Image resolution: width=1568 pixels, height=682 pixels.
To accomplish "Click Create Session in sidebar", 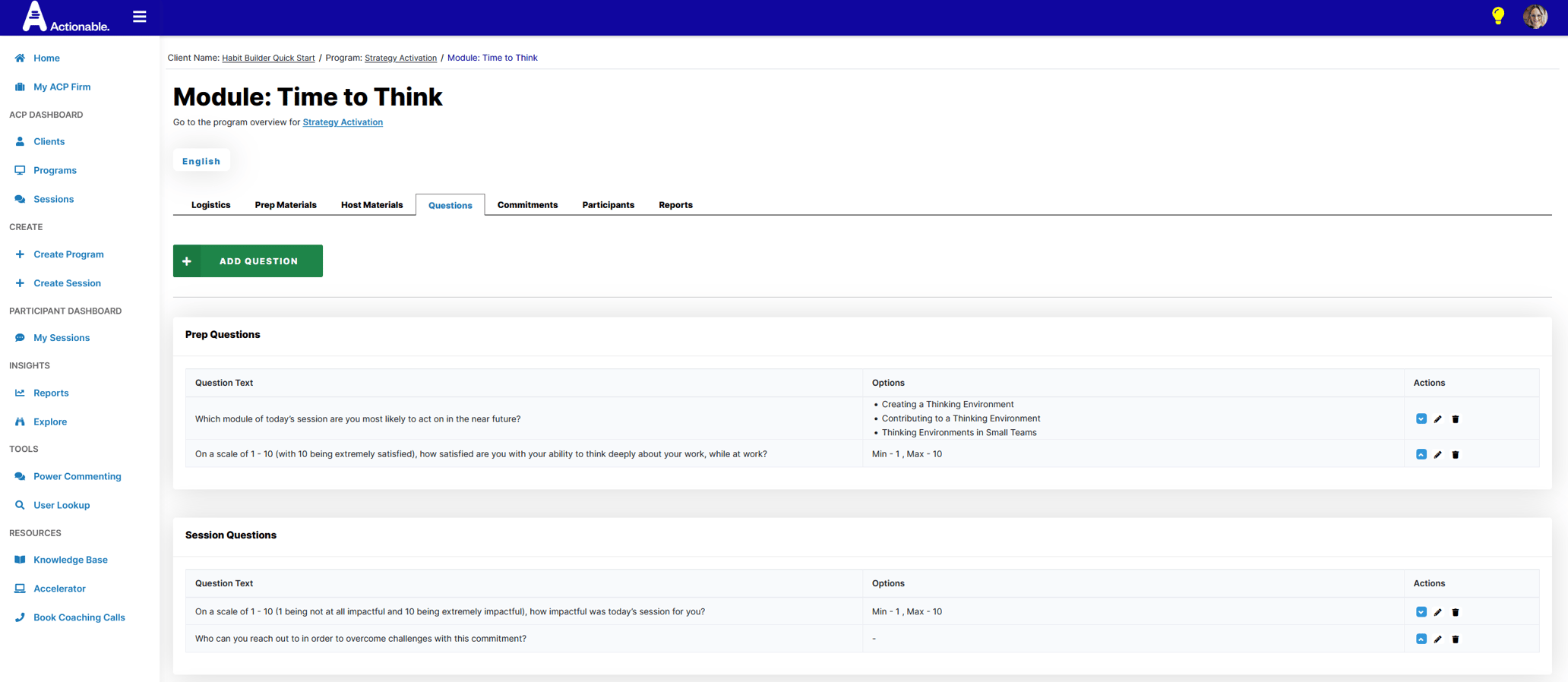I will click(x=67, y=283).
